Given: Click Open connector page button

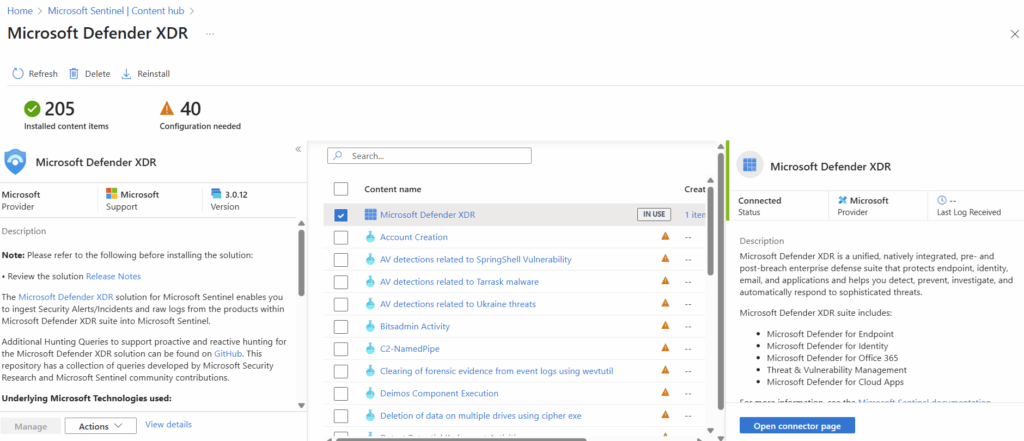Looking at the screenshot, I should click(797, 426).
